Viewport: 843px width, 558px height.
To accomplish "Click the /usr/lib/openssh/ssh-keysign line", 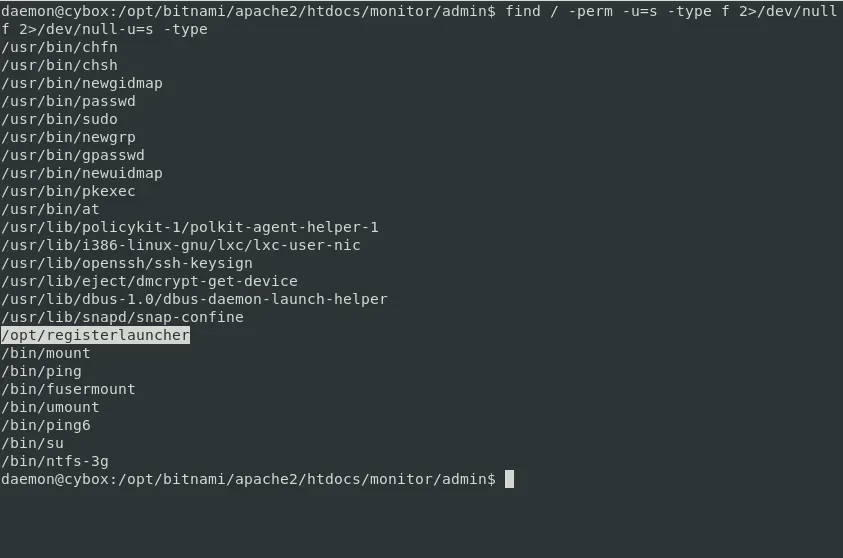I will (x=127, y=263).
